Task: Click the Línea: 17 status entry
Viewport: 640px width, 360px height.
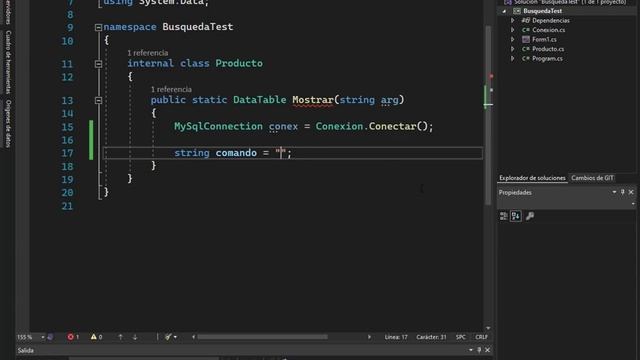Action: pyautogui.click(x=396, y=337)
